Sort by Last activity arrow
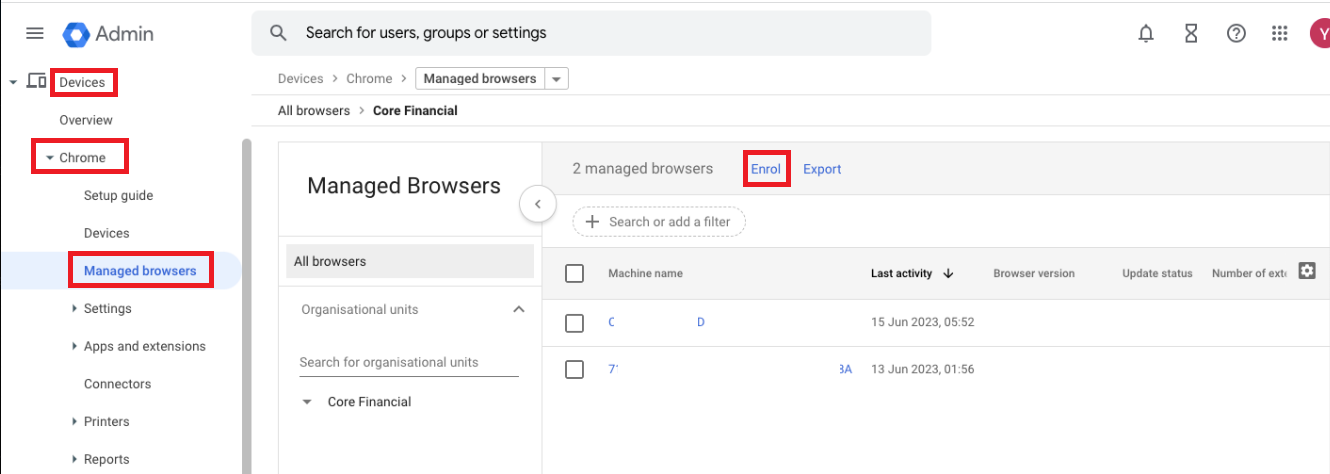This screenshot has height=474, width=1330. 948,273
